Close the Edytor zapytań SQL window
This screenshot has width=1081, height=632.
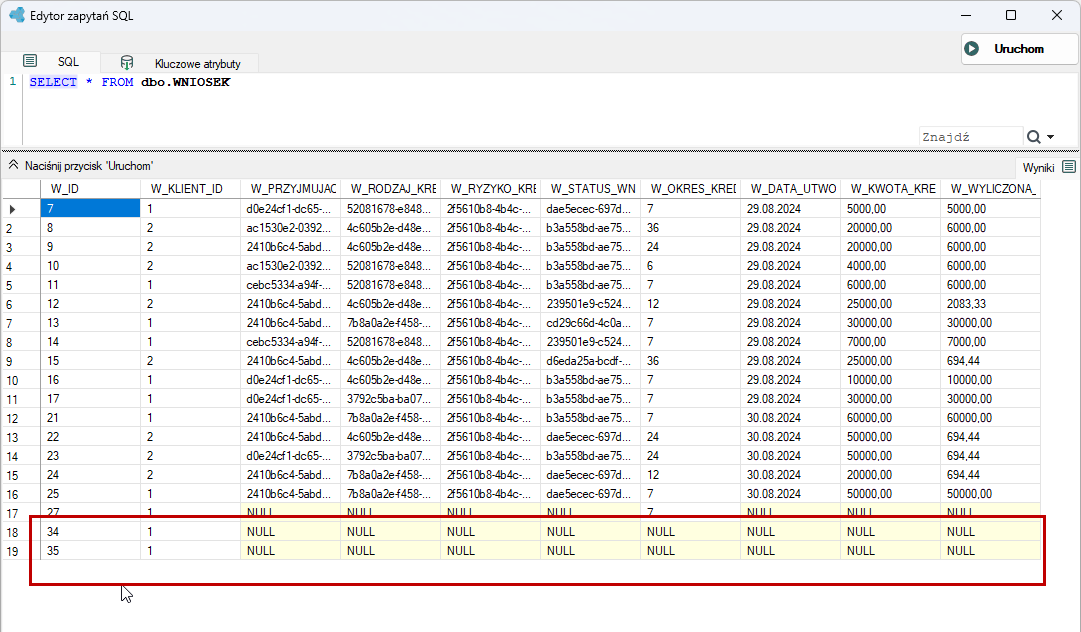pyautogui.click(x=1056, y=15)
